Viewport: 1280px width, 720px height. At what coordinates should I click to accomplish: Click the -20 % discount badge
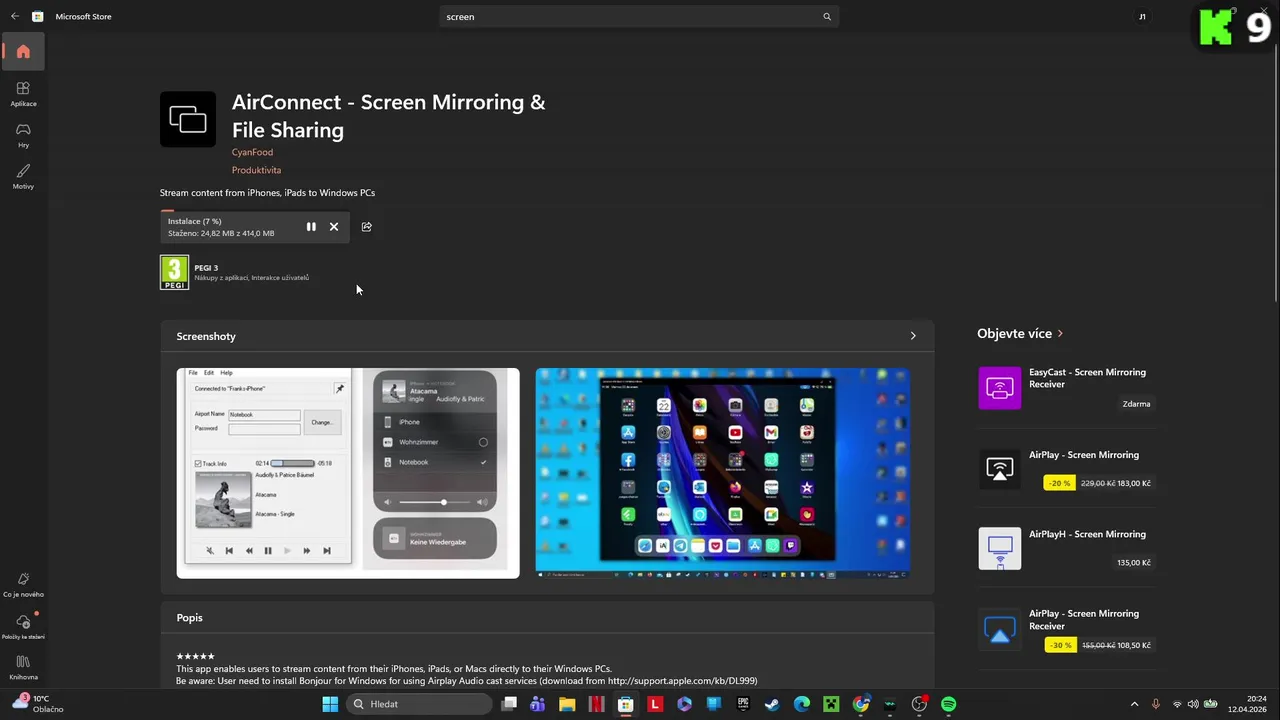[1060, 483]
